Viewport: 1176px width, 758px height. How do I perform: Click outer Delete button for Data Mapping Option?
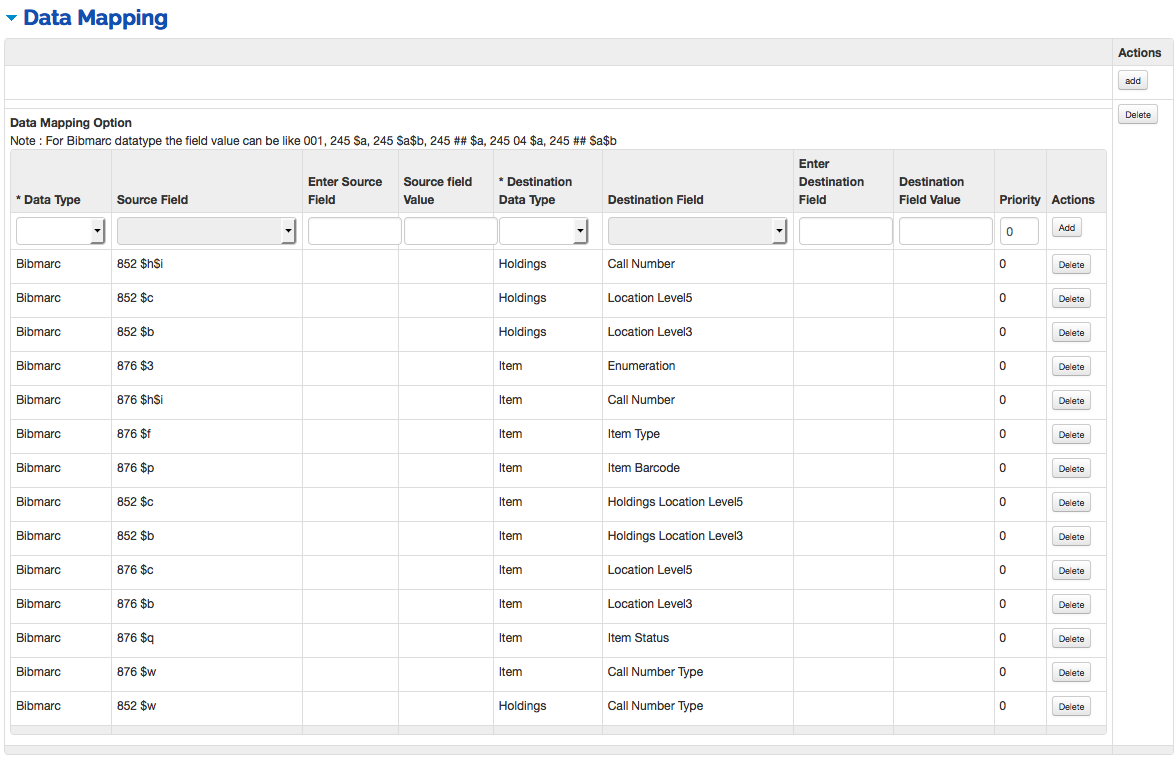(x=1137, y=115)
